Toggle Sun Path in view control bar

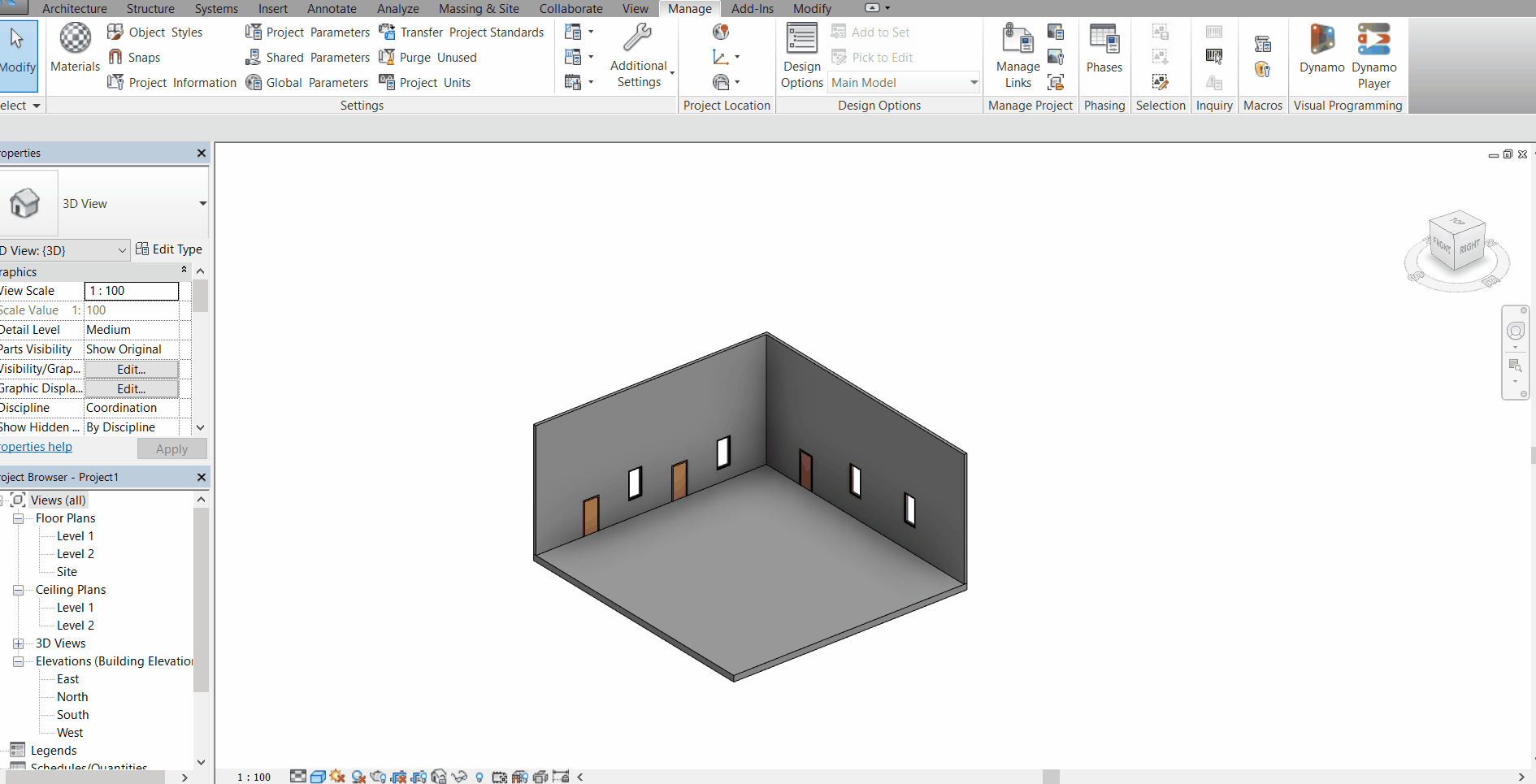coord(337,777)
